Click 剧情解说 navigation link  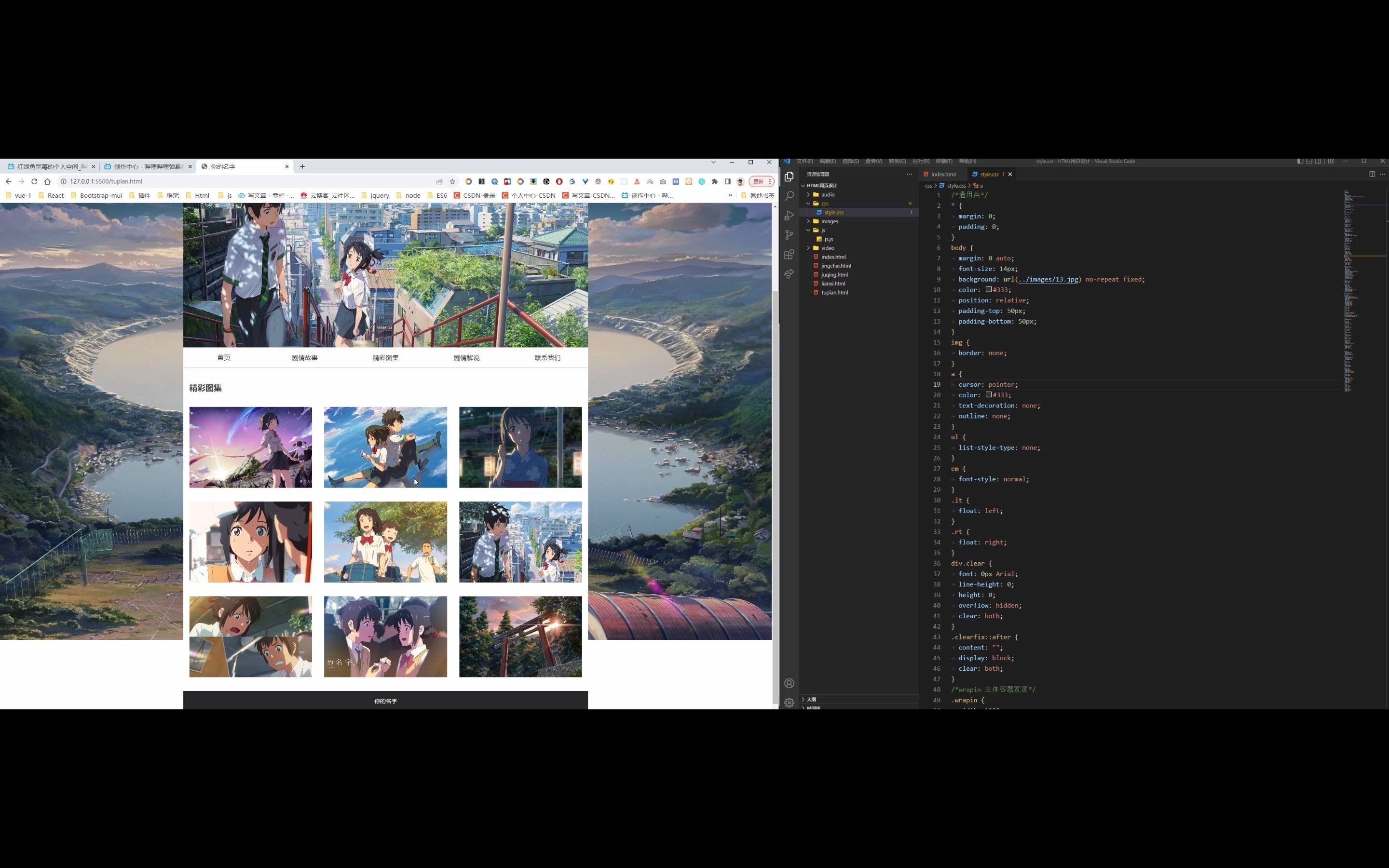467,358
